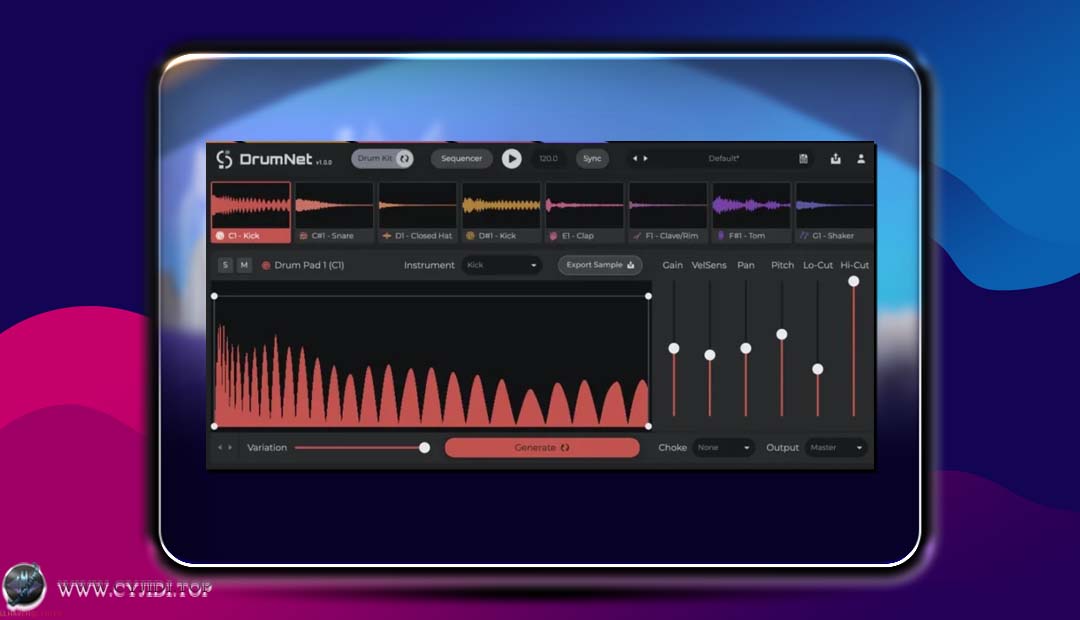Image resolution: width=1080 pixels, height=620 pixels.
Task: Click the C#1 Snare instrument icon
Action: click(303, 236)
